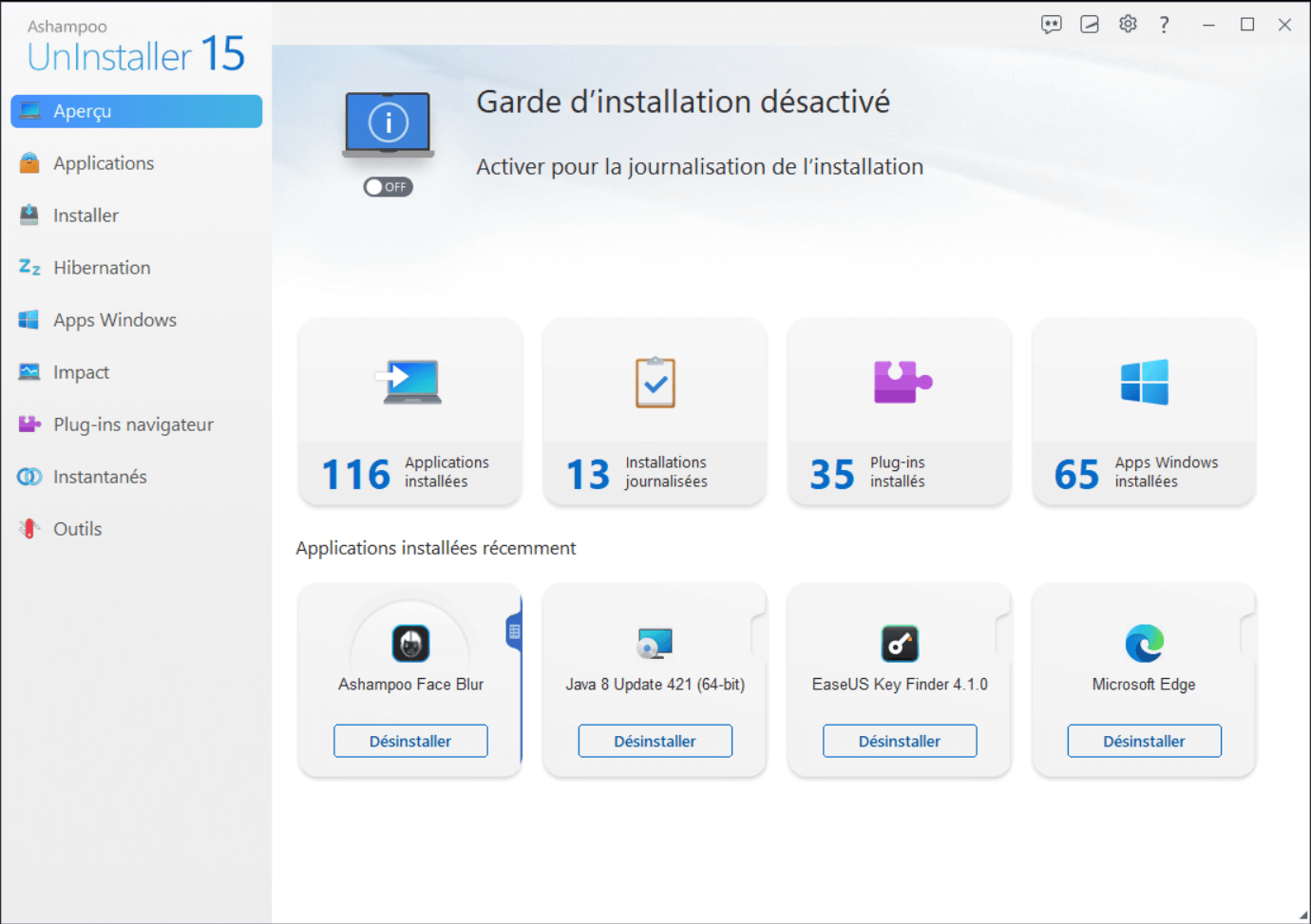Open the 13 Installations journalisées card
The image size is (1311, 924).
(655, 411)
